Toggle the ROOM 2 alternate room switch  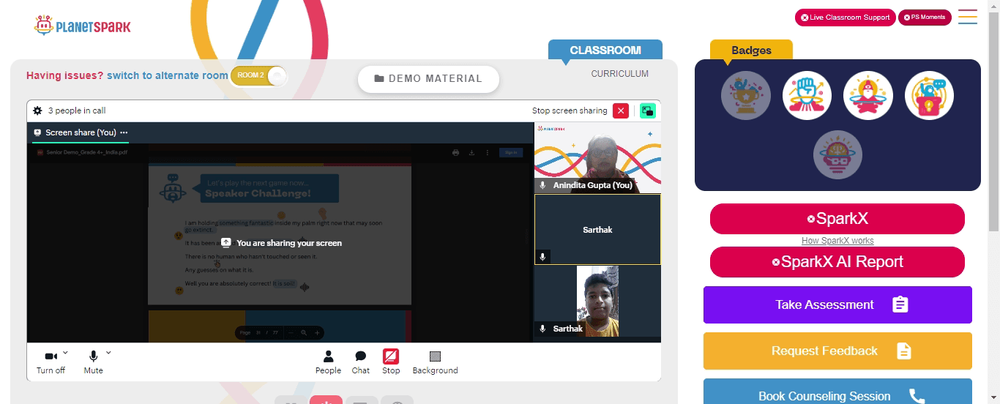point(258,75)
